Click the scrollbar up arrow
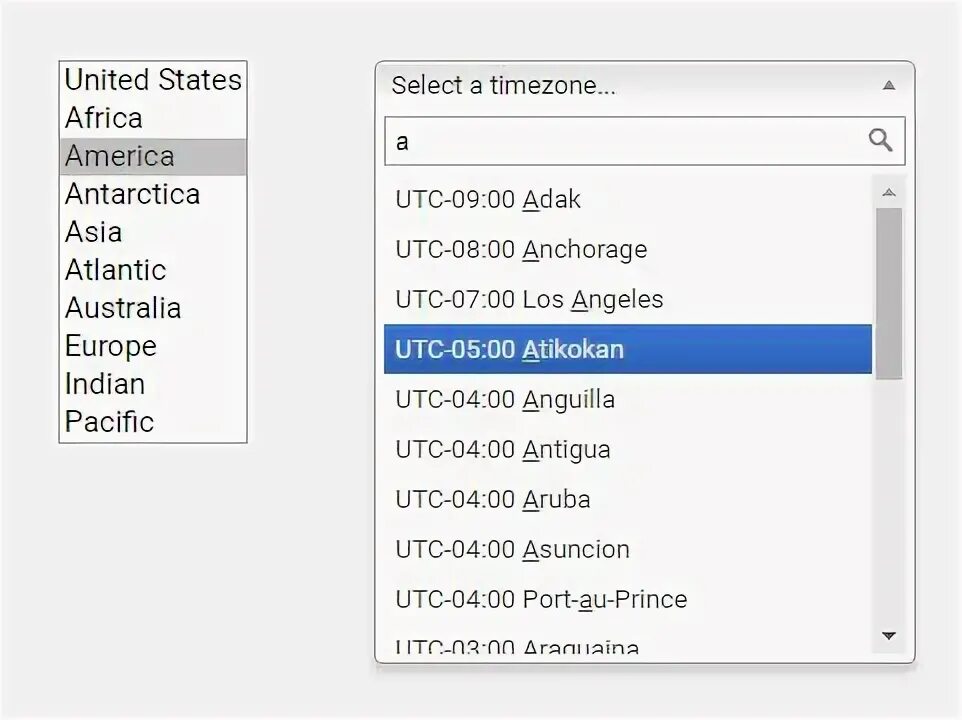This screenshot has height=720, width=962. point(888,192)
